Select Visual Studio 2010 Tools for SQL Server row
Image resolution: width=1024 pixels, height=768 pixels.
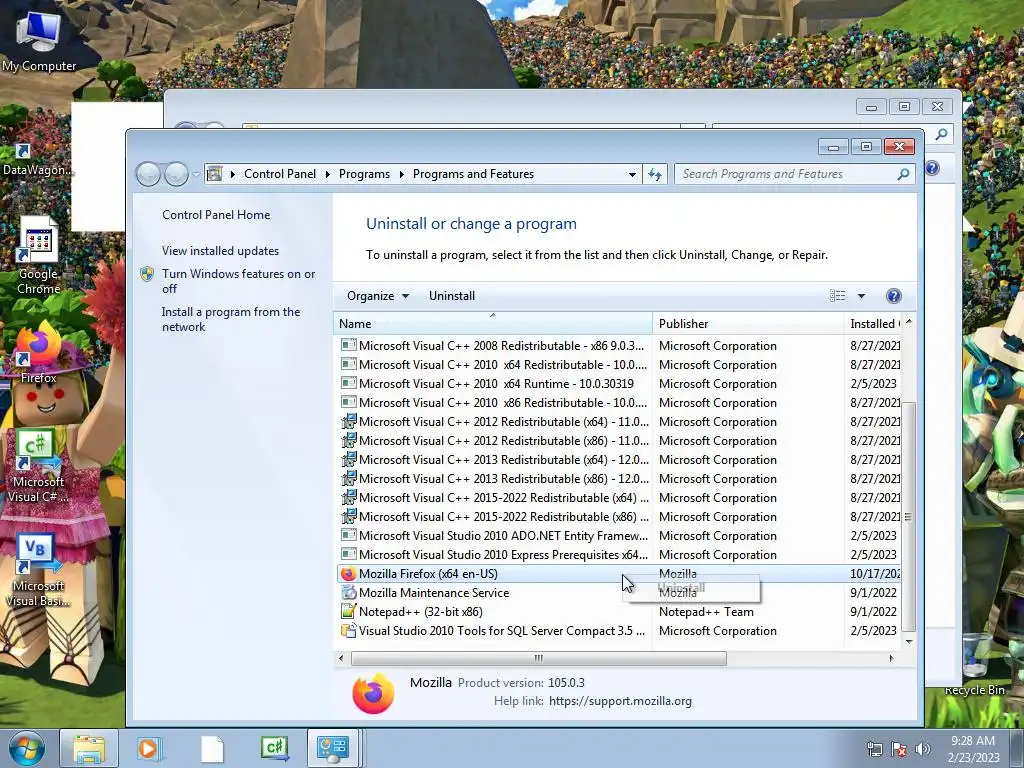pyautogui.click(x=618, y=631)
